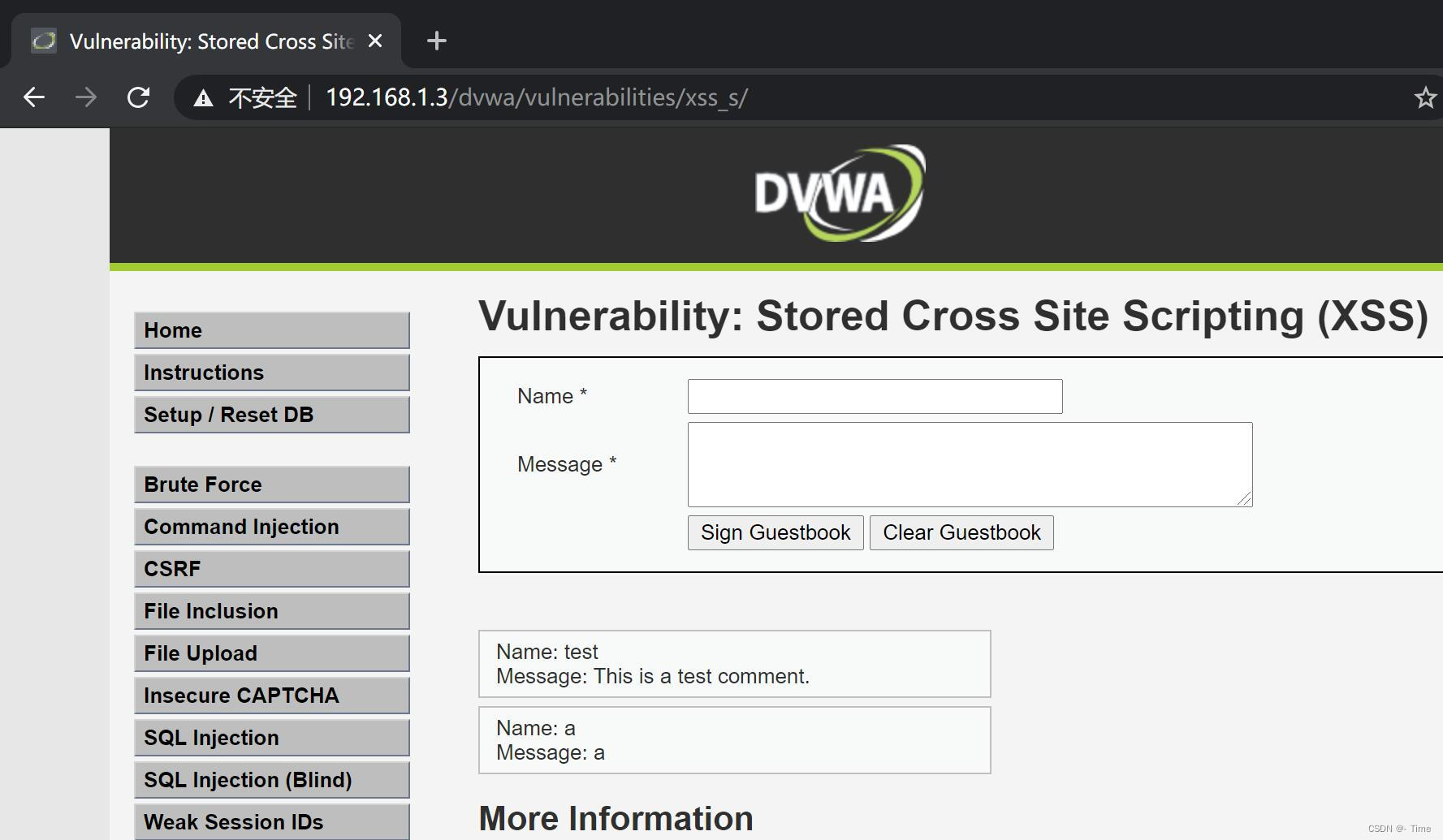Click the address bar URL
1443x840 pixels.
coord(537,97)
